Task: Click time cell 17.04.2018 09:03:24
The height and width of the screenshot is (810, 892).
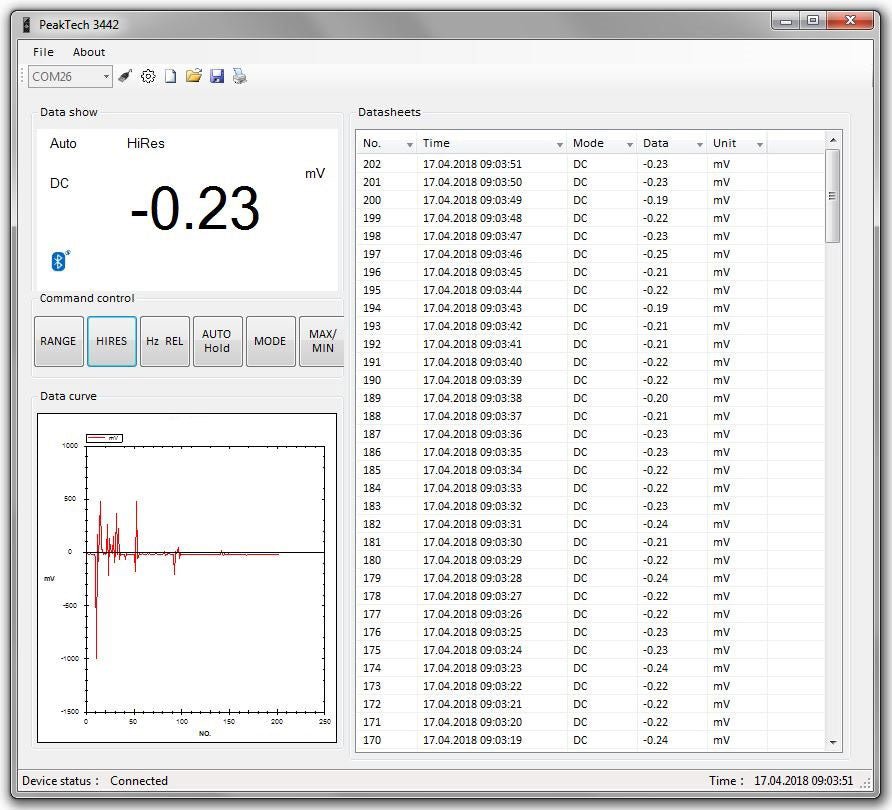Action: pyautogui.click(x=472, y=650)
